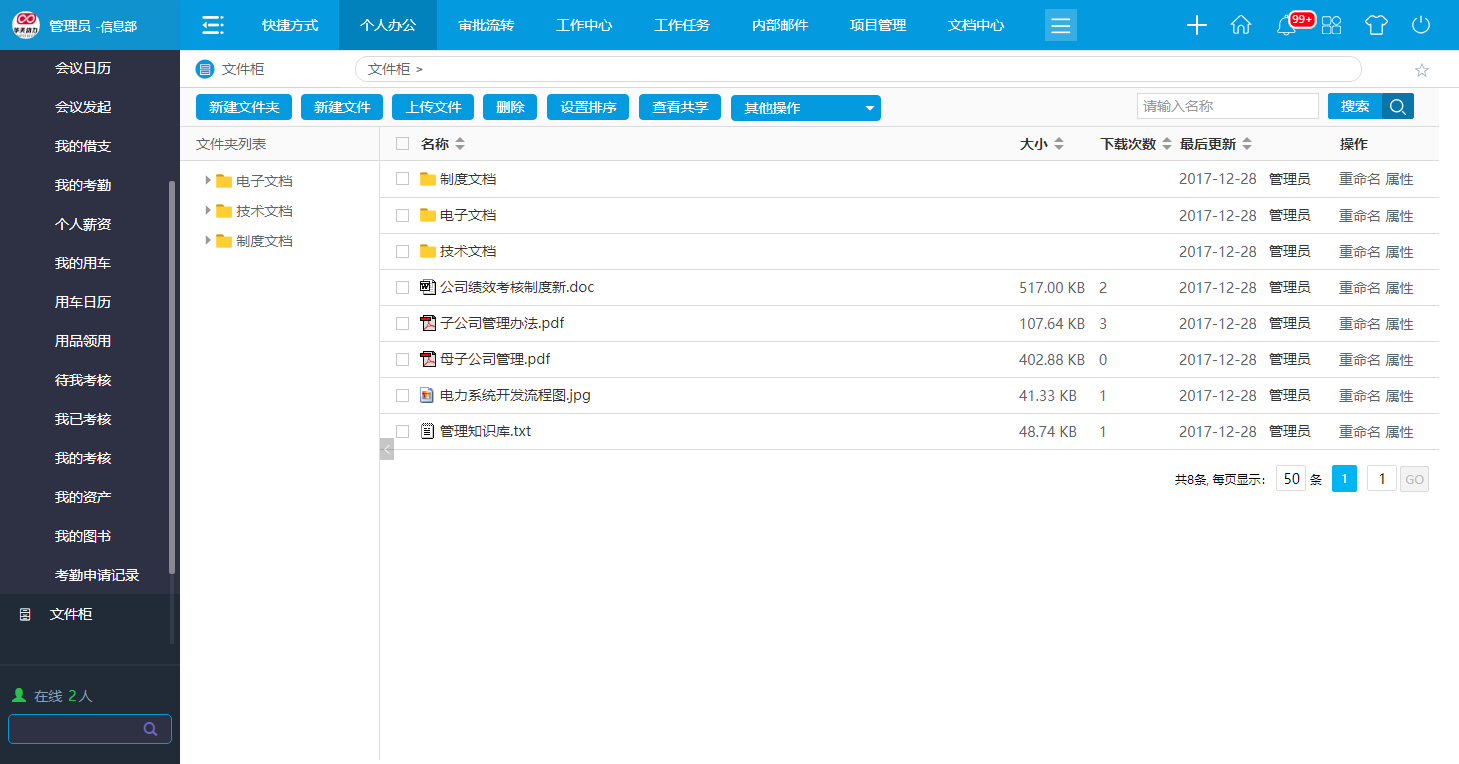Switch to the 审批流转 tab
This screenshot has height=764, width=1459.
[486, 25]
